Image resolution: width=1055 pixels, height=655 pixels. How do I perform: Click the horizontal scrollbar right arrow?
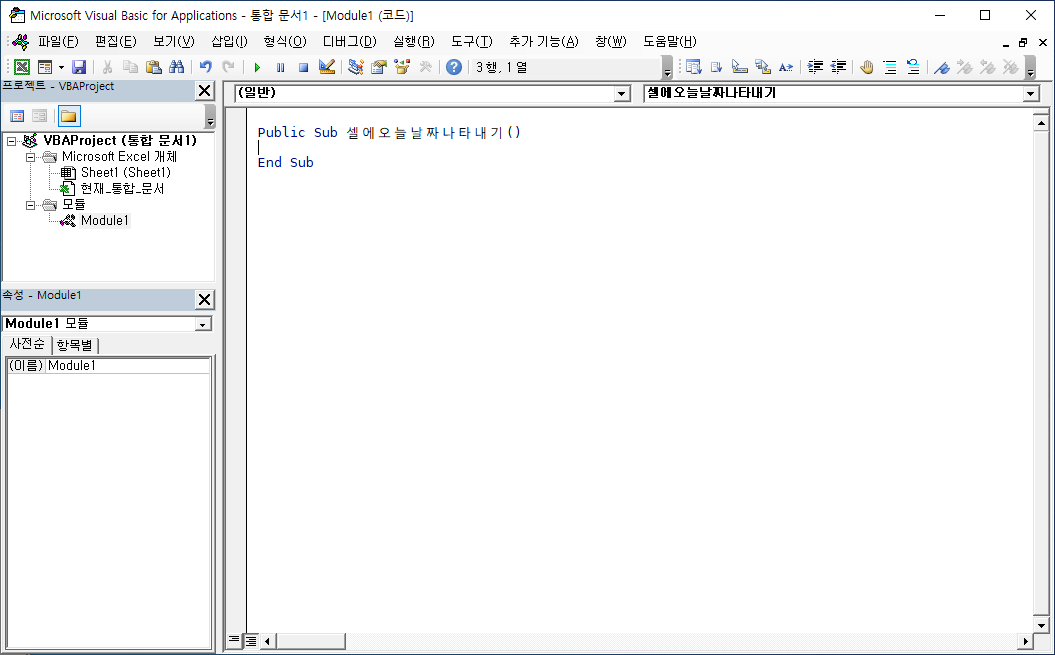[1025, 641]
